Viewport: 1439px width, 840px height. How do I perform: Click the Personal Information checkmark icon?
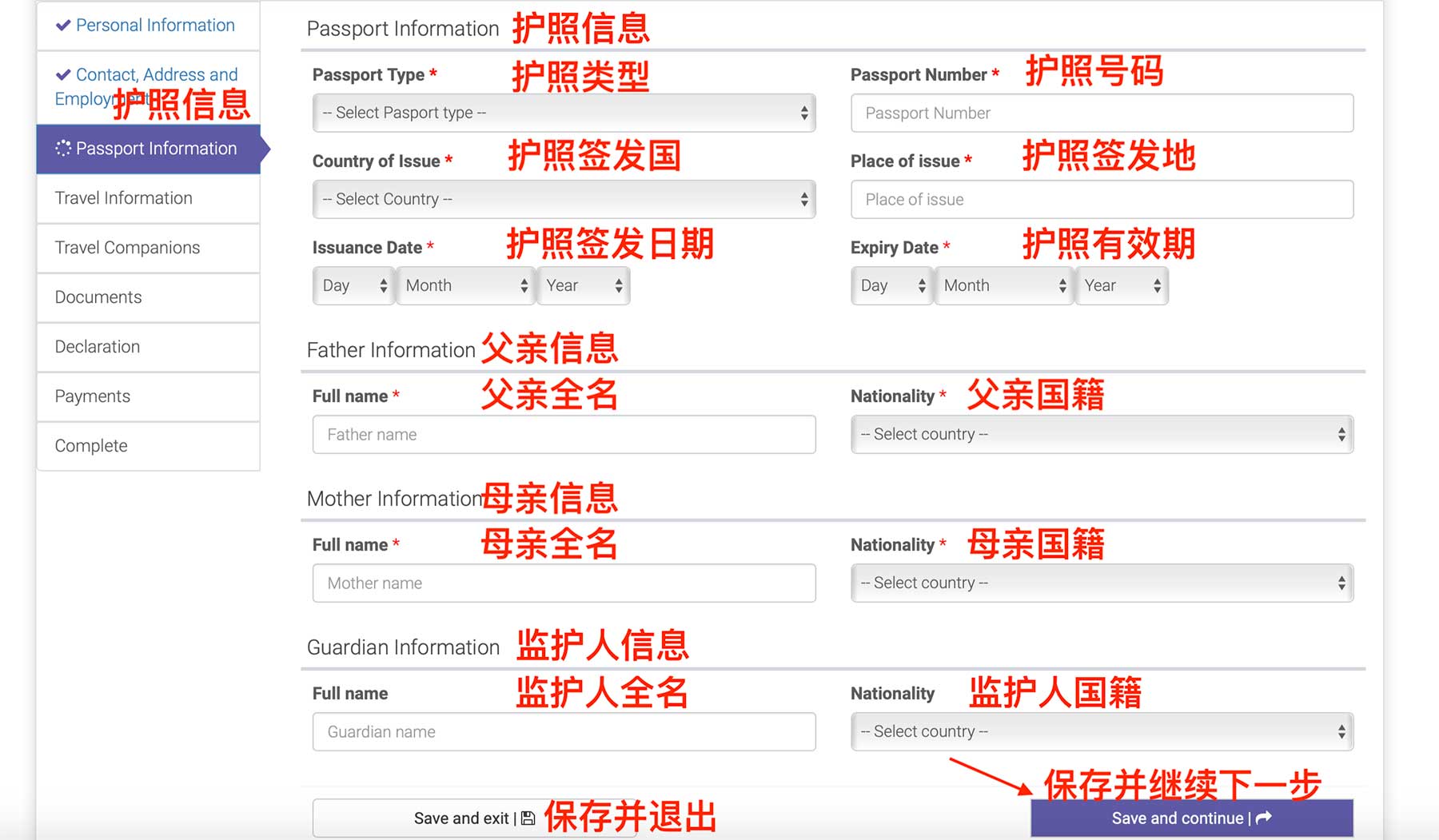(x=63, y=26)
